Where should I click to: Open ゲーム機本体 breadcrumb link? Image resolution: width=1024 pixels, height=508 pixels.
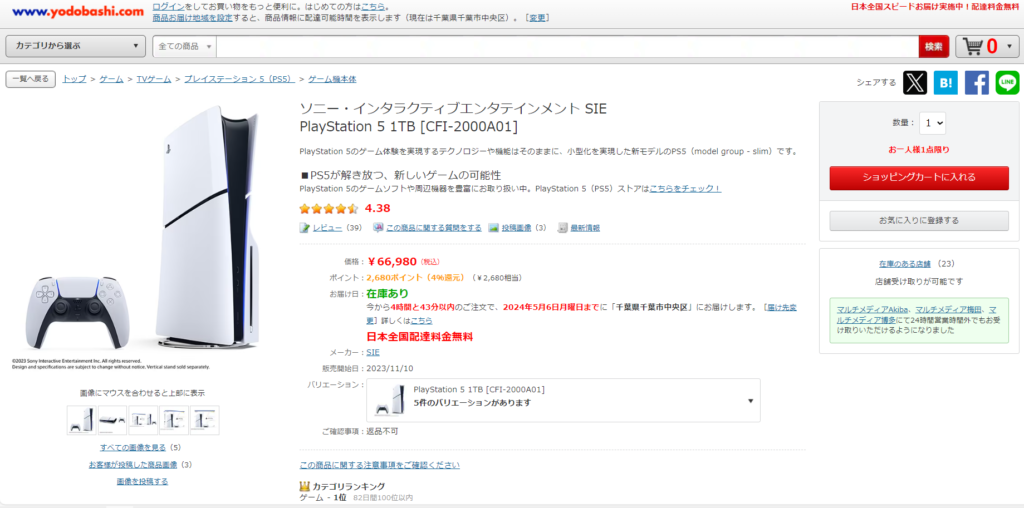tap(332, 79)
